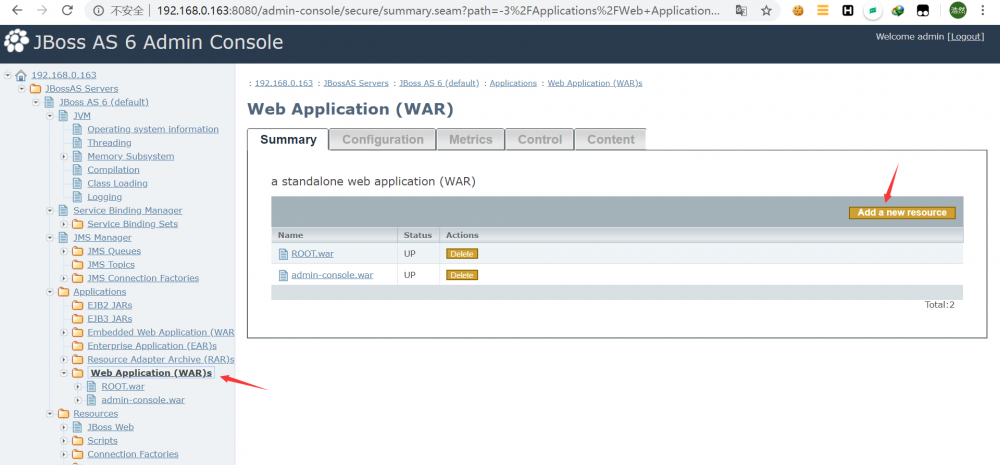
Task: Open the Control tab
Action: pyautogui.click(x=540, y=140)
